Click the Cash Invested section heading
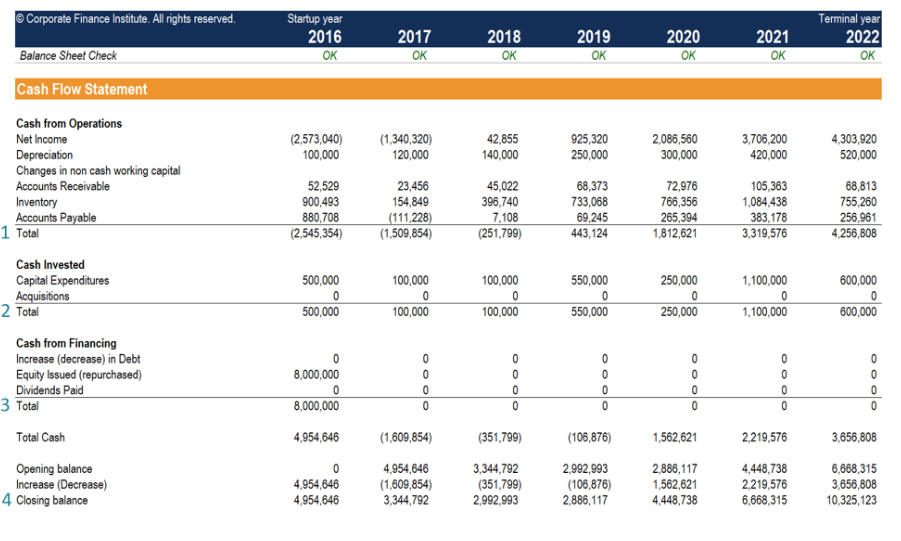The width and height of the screenshot is (901, 541). coord(50,265)
